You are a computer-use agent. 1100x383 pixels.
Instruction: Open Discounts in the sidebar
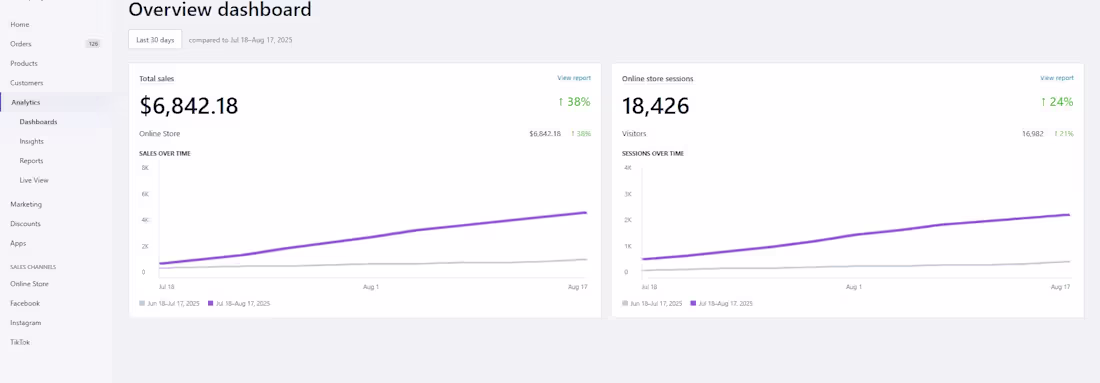pos(25,224)
